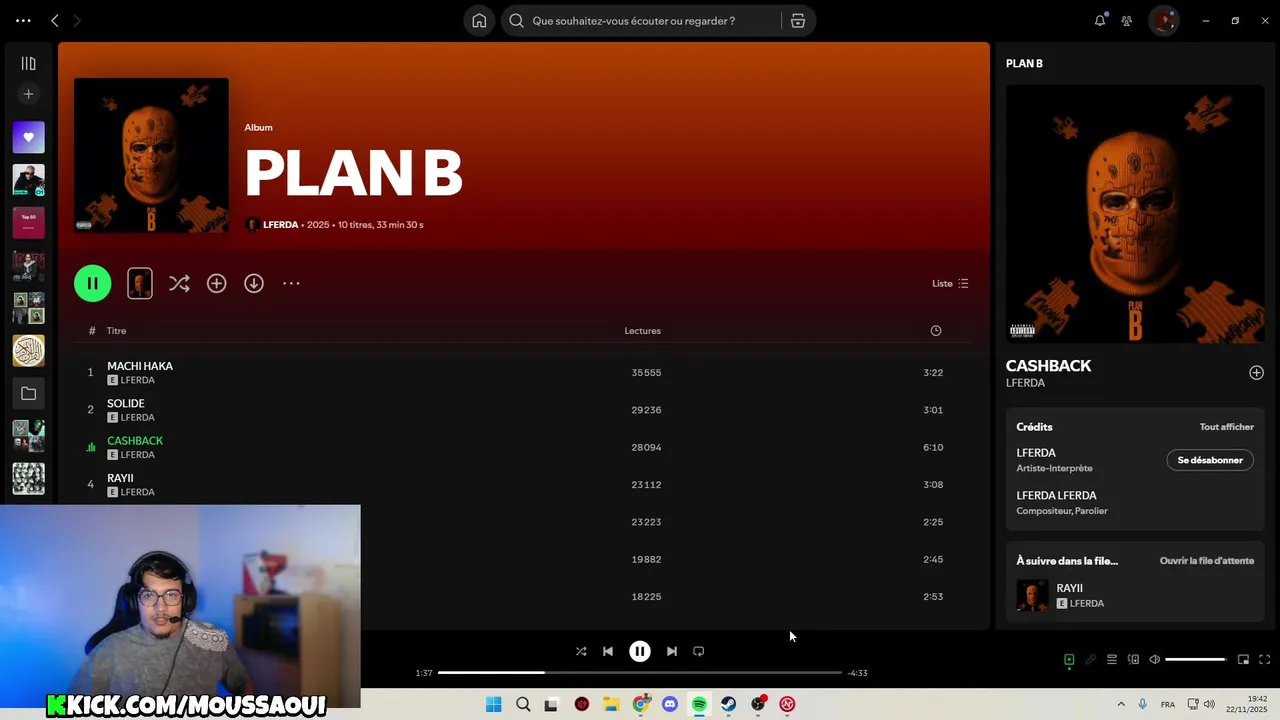The width and height of the screenshot is (1280, 720).
Task: Adjust the volume slider
Action: pos(1196,660)
